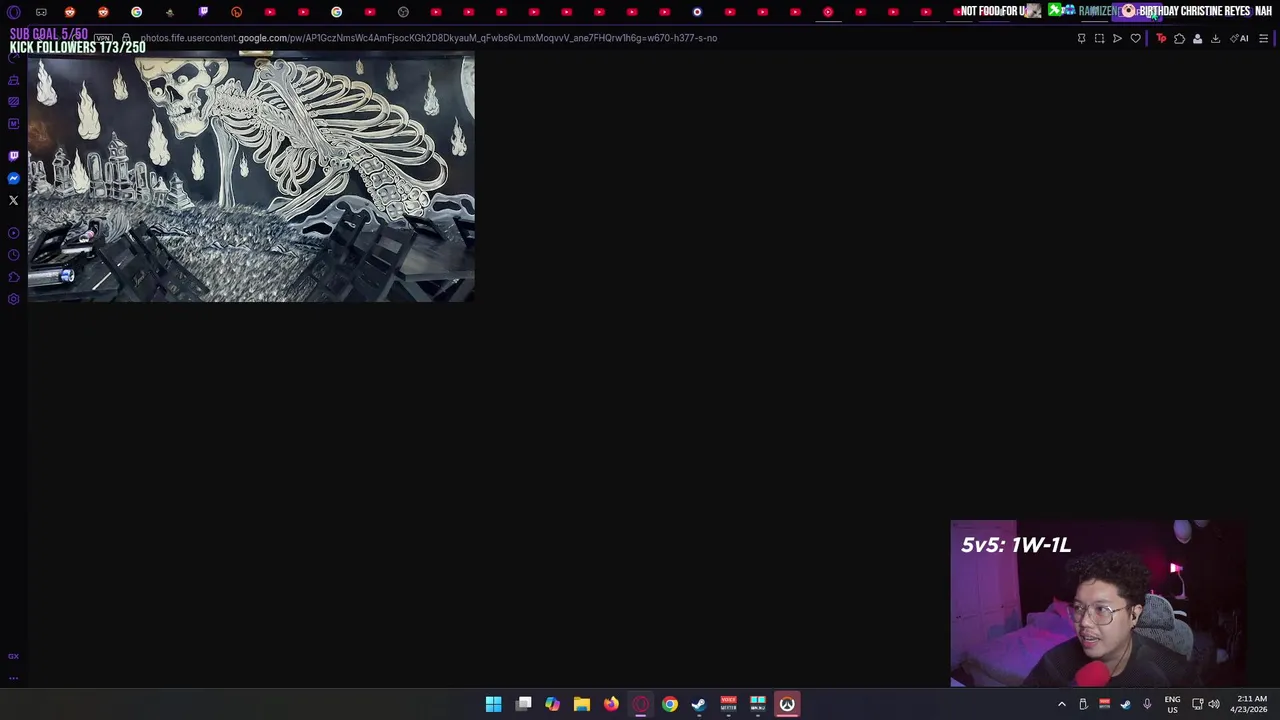Open History clock icon in sidebar
This screenshot has width=1280, height=720.
pos(13,255)
